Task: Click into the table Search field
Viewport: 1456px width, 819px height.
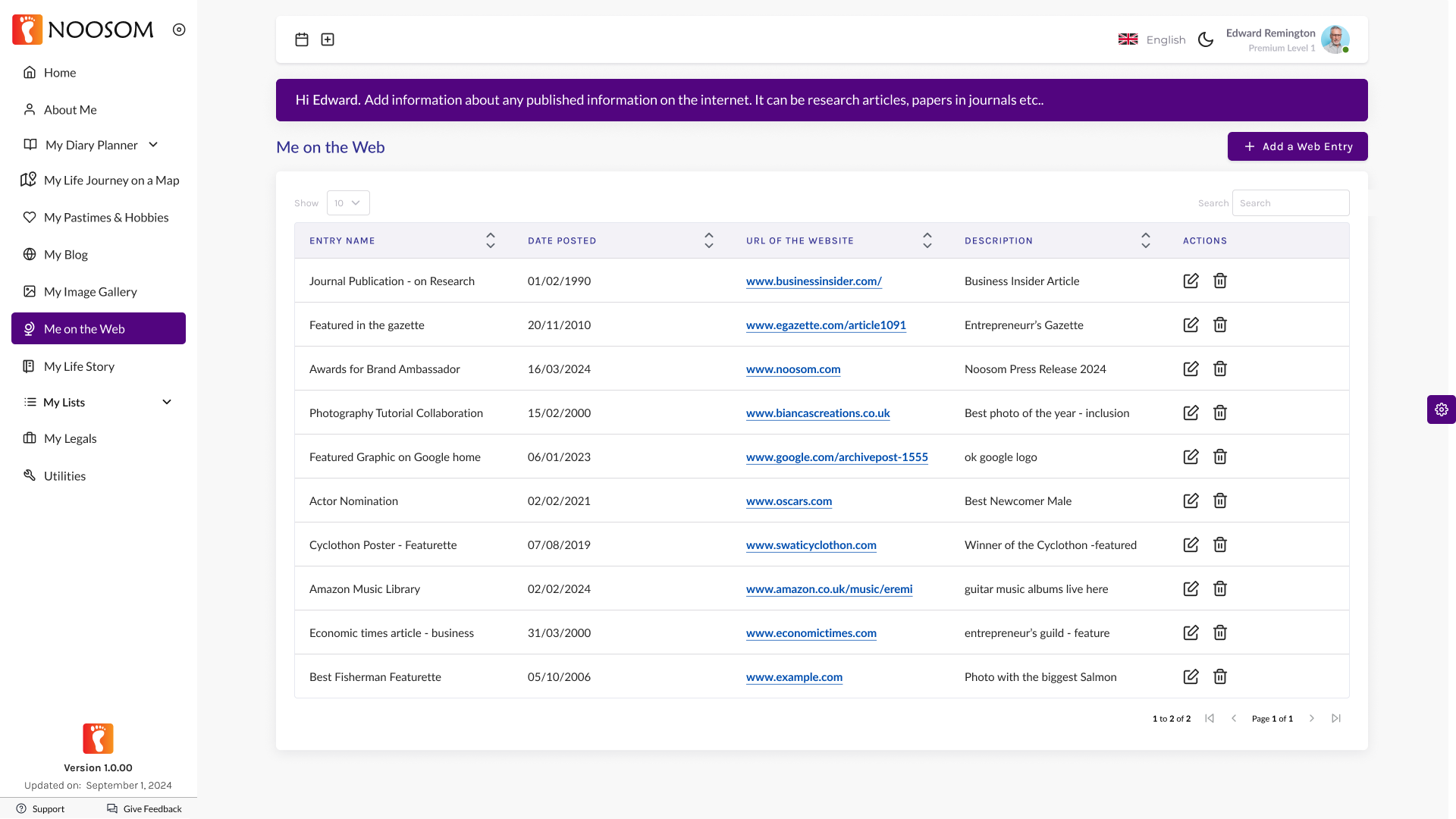Action: [x=1290, y=203]
